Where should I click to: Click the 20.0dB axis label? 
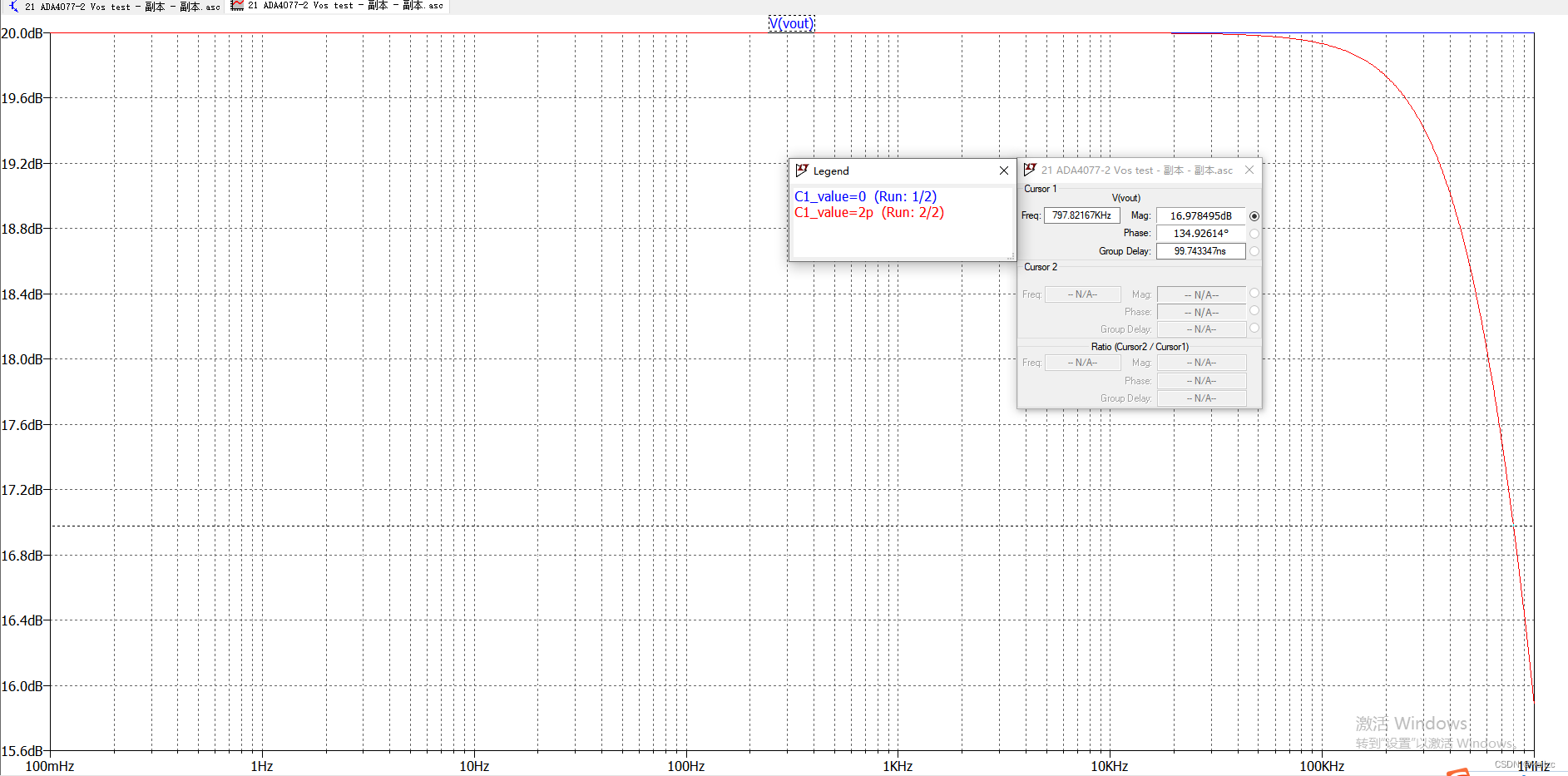pyautogui.click(x=22, y=33)
